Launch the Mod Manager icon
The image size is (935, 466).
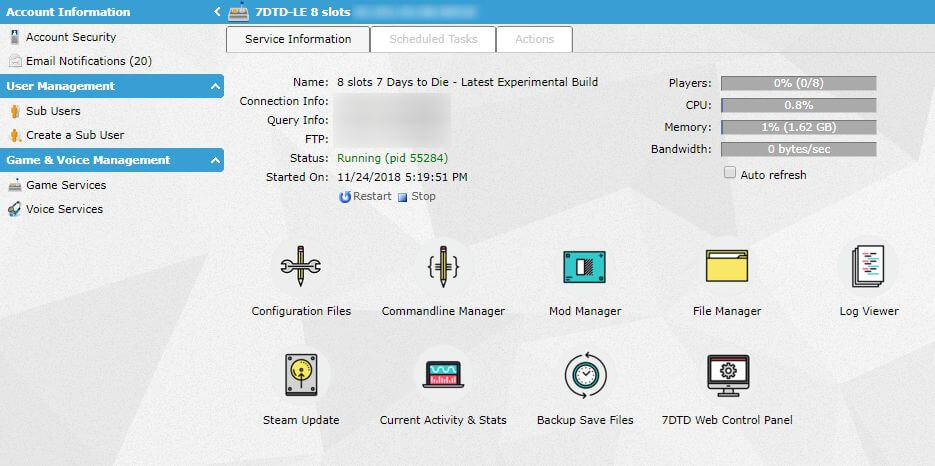pos(585,267)
